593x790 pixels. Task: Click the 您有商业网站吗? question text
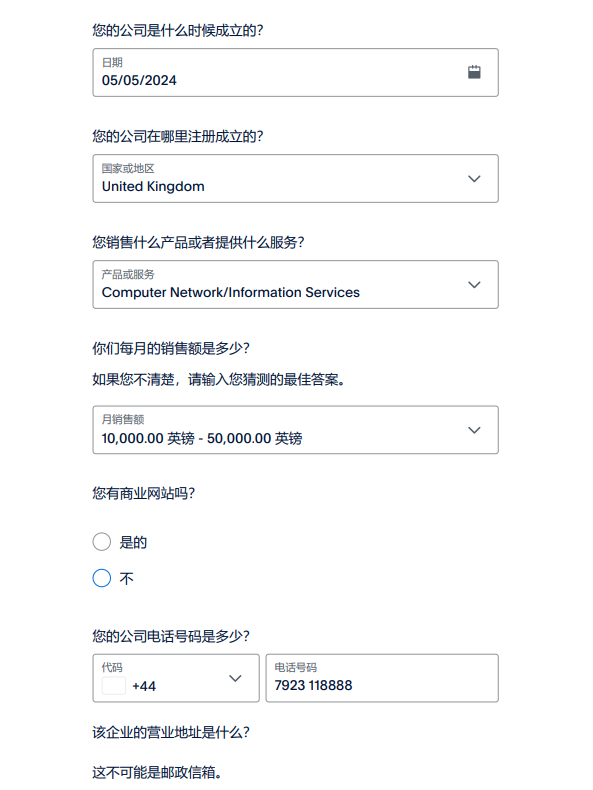(144, 493)
